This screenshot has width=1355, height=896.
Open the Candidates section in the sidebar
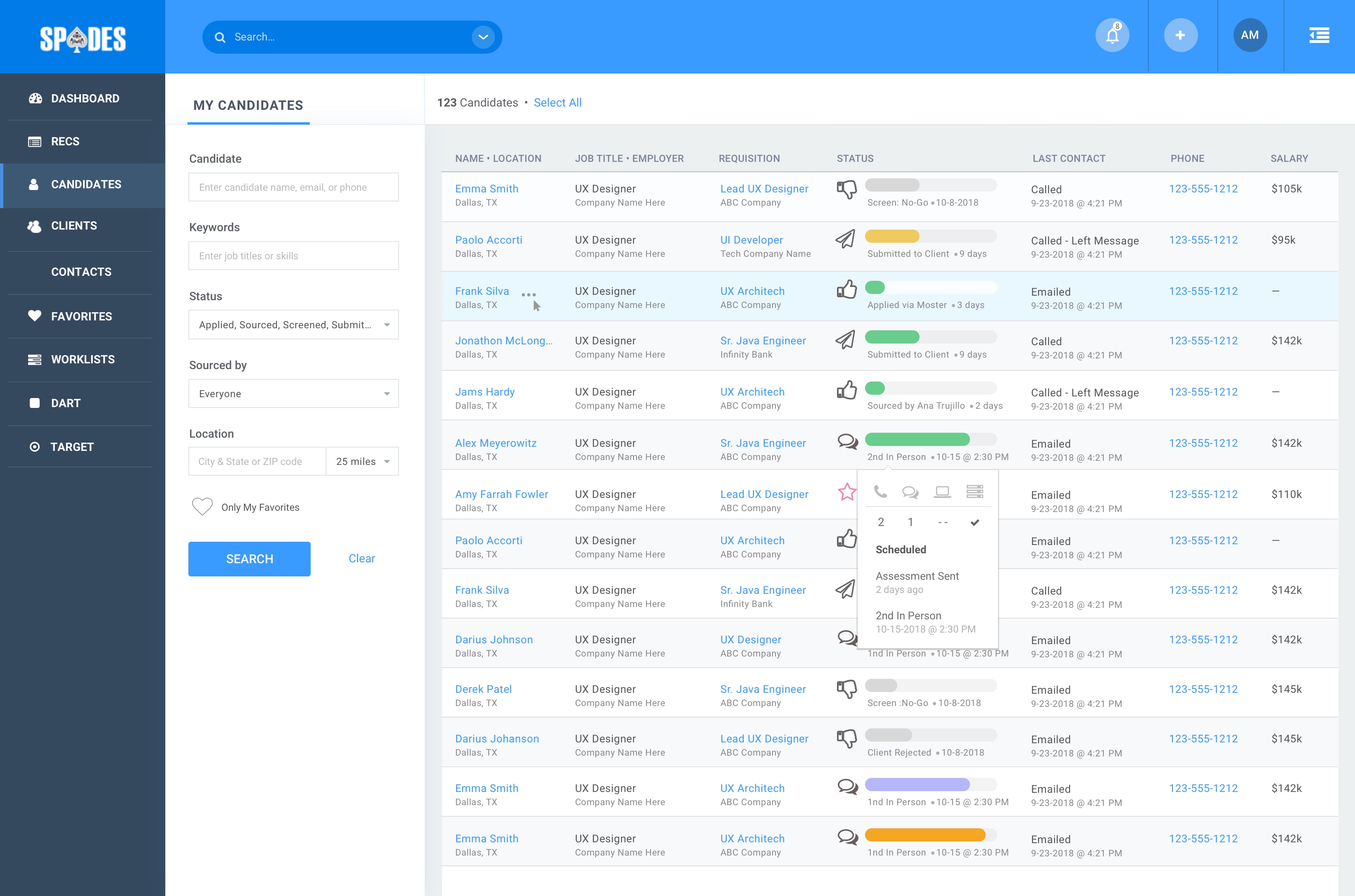[85, 184]
